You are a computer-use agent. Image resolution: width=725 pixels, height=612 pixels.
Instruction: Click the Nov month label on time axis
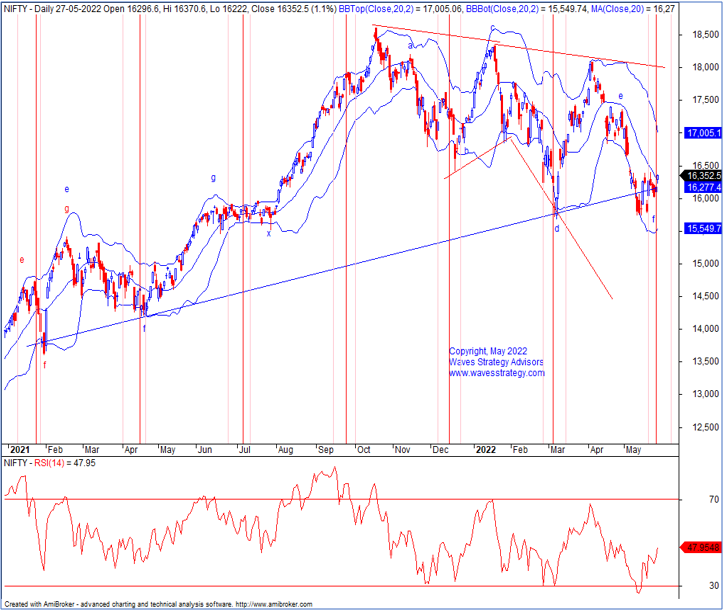(x=403, y=450)
